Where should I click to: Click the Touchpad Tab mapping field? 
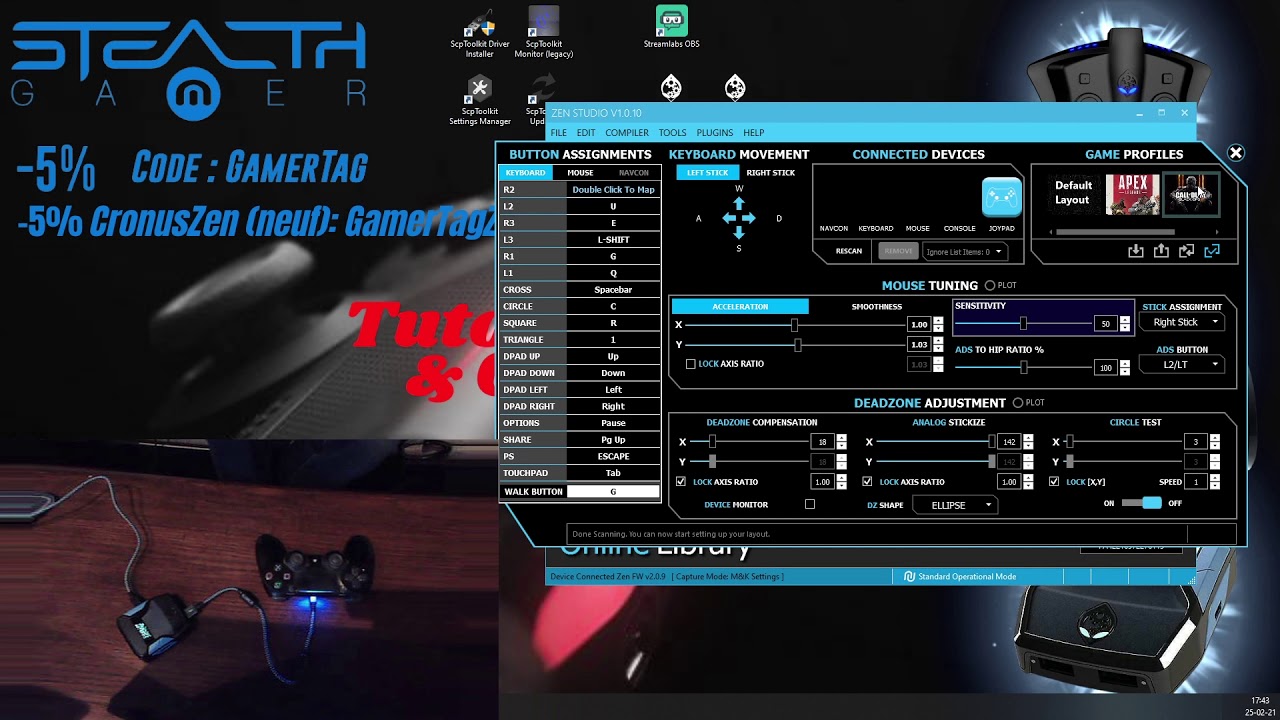pos(613,473)
